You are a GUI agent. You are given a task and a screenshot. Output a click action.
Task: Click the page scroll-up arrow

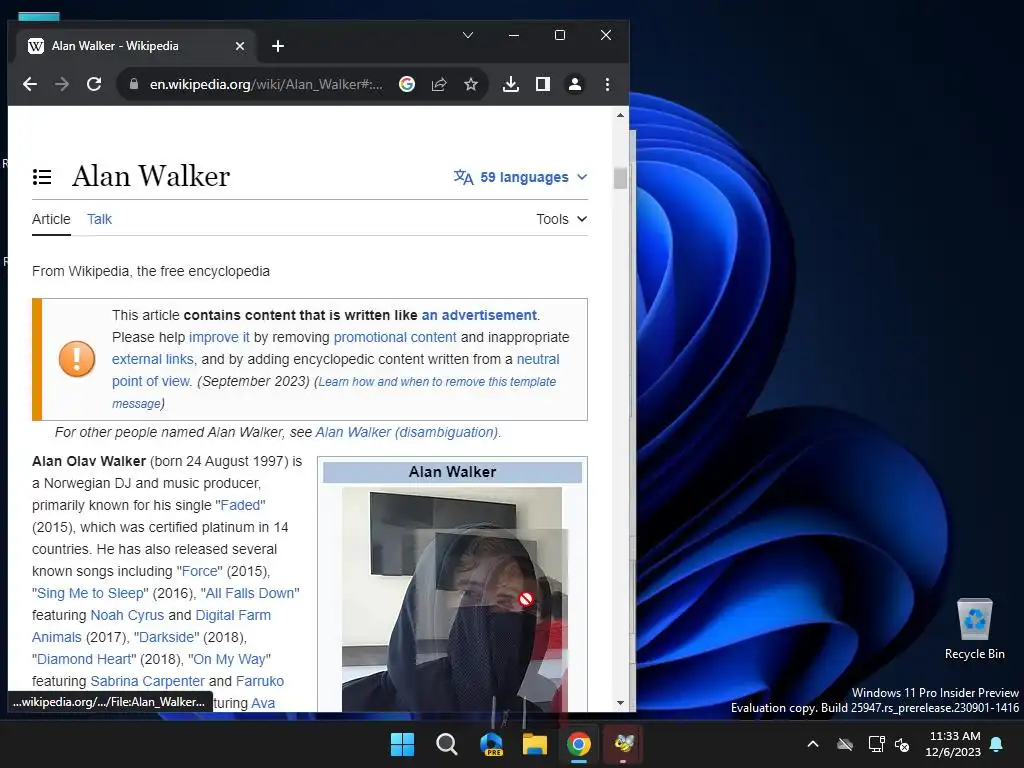coord(620,116)
